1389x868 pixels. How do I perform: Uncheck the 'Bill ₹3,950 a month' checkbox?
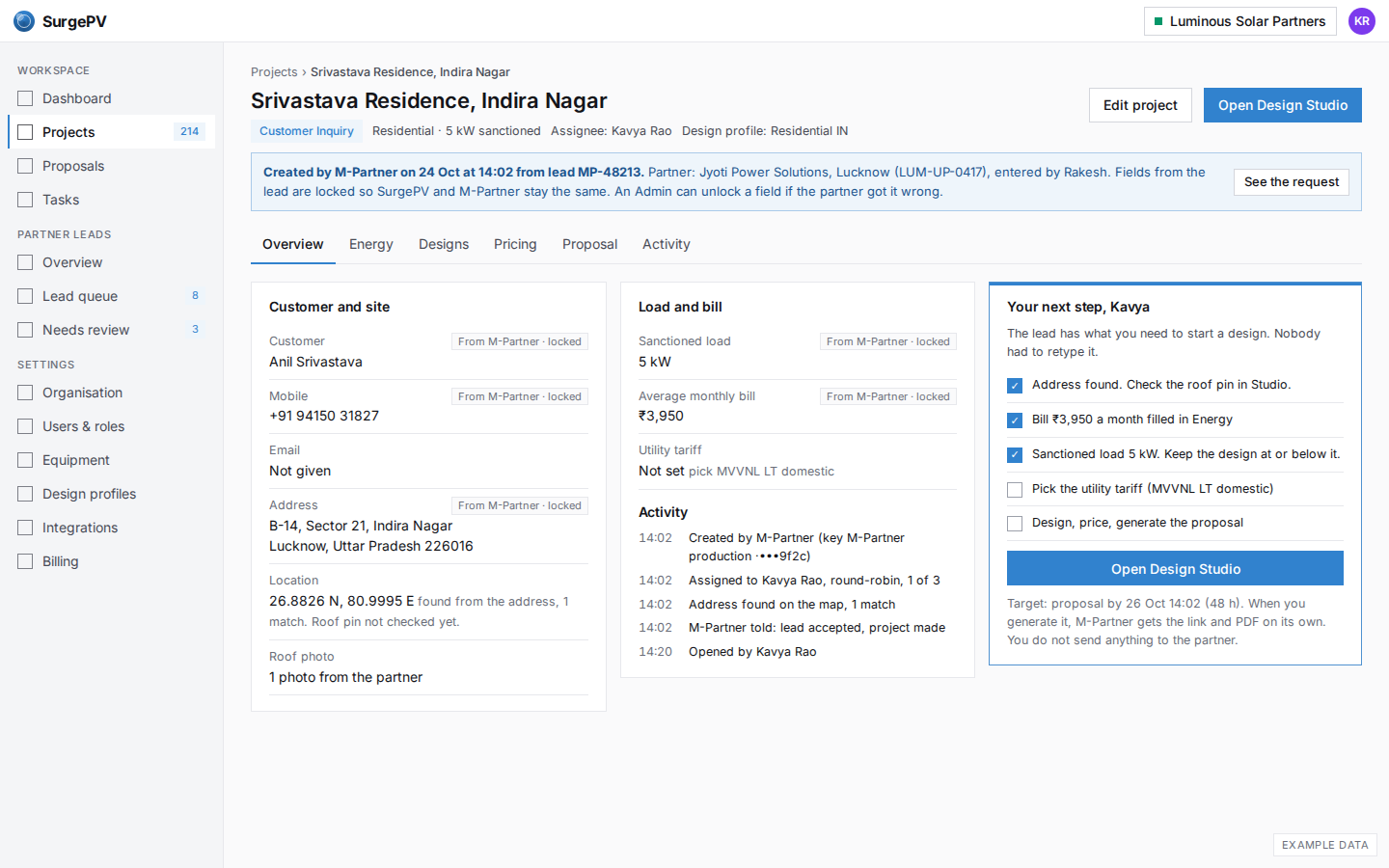pos(1015,420)
